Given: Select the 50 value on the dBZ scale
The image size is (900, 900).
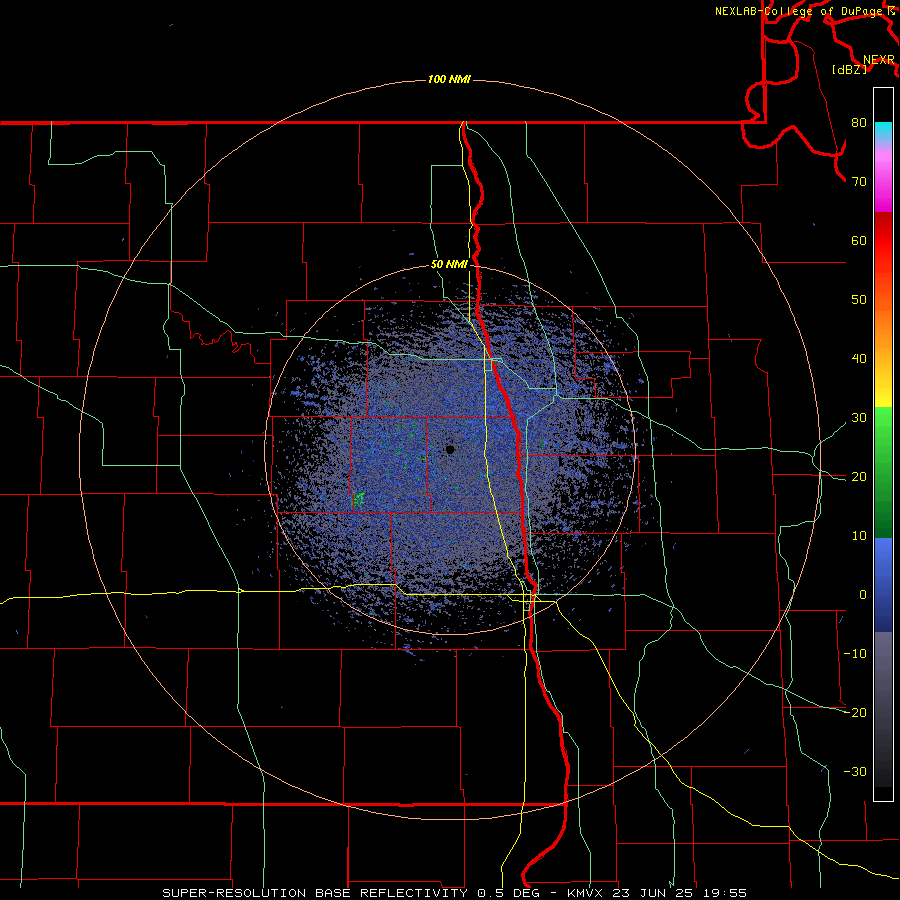Looking at the screenshot, I should pyautogui.click(x=859, y=300).
